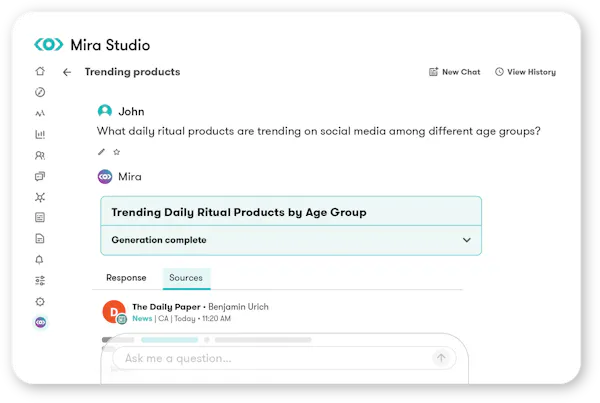
Task: Click the News category label
Action: tap(142, 318)
